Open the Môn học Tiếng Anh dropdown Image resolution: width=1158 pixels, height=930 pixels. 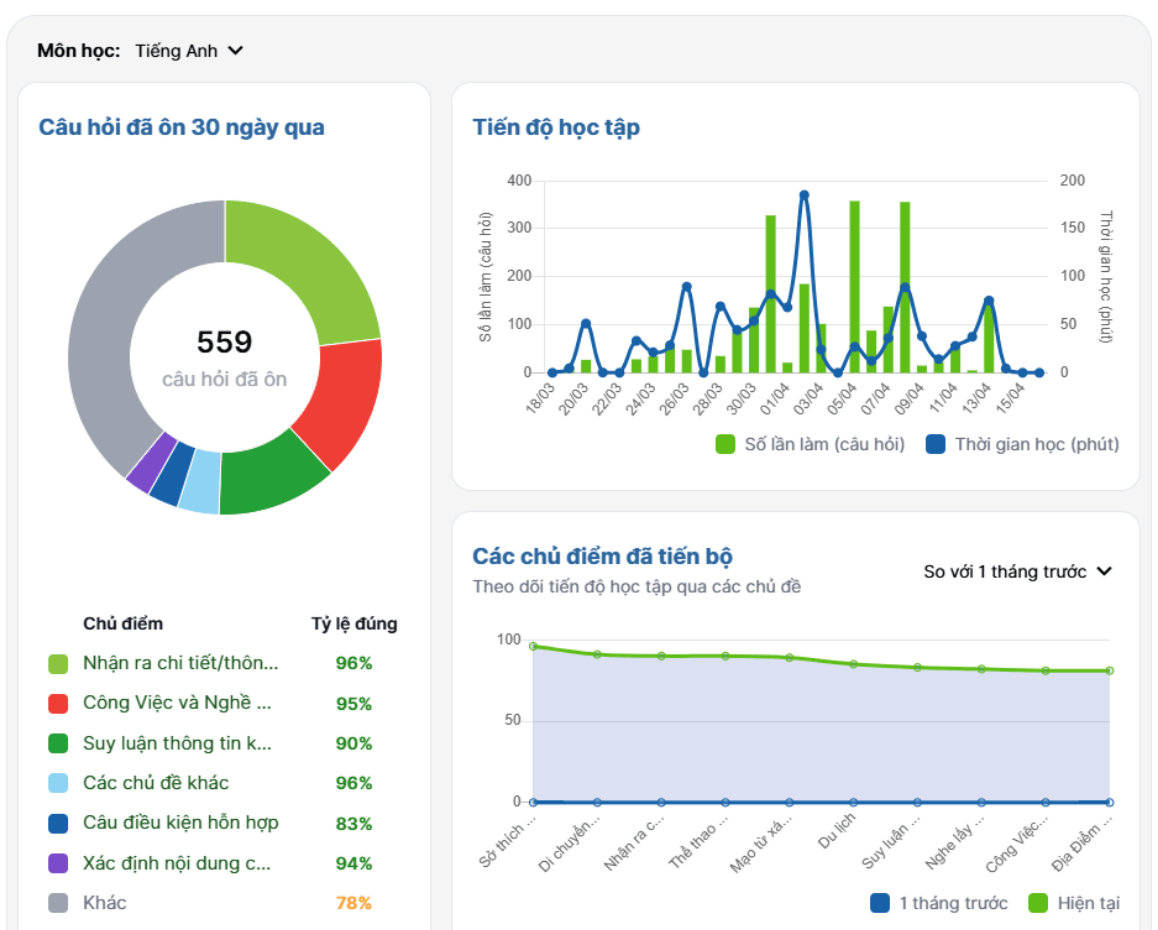pyautogui.click(x=189, y=51)
